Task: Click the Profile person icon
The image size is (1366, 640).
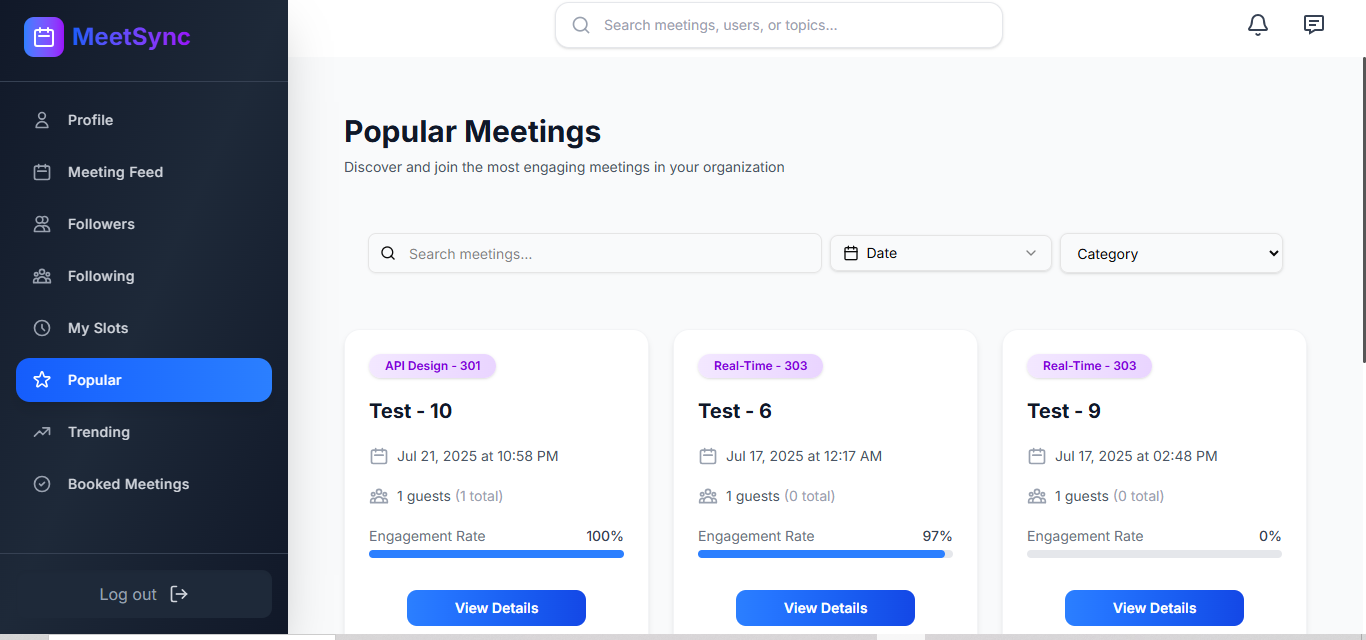Action: pyautogui.click(x=42, y=120)
